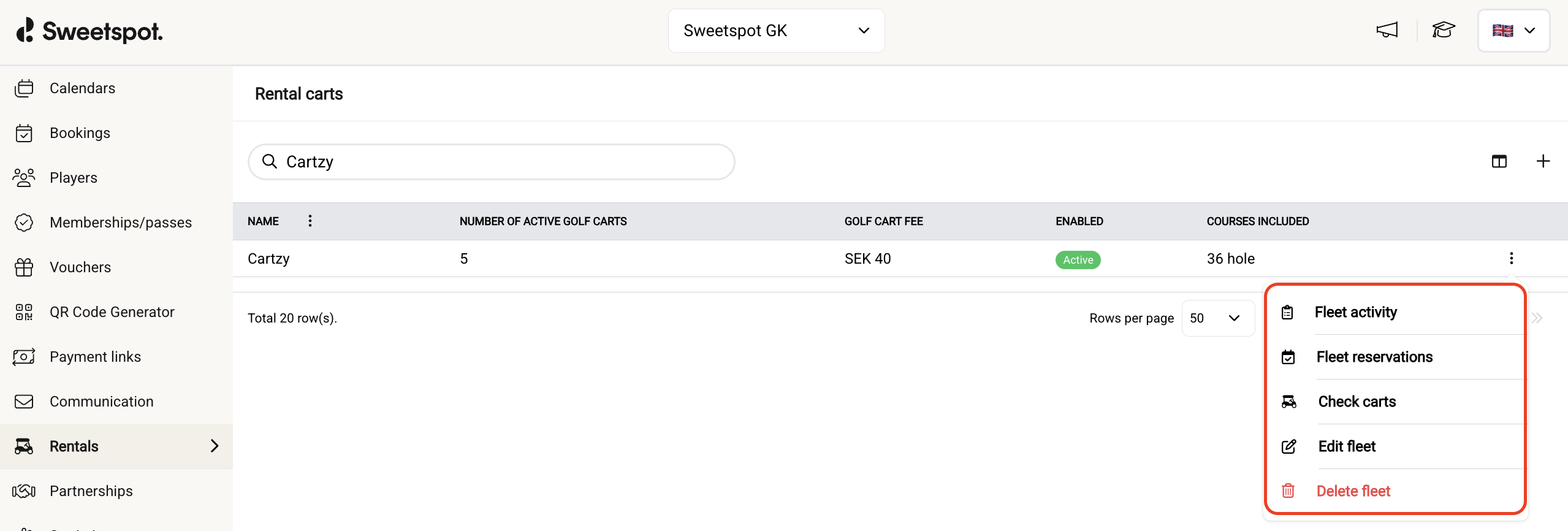
Task: Open the Cartzy row three-dot menu
Action: pos(1511,258)
